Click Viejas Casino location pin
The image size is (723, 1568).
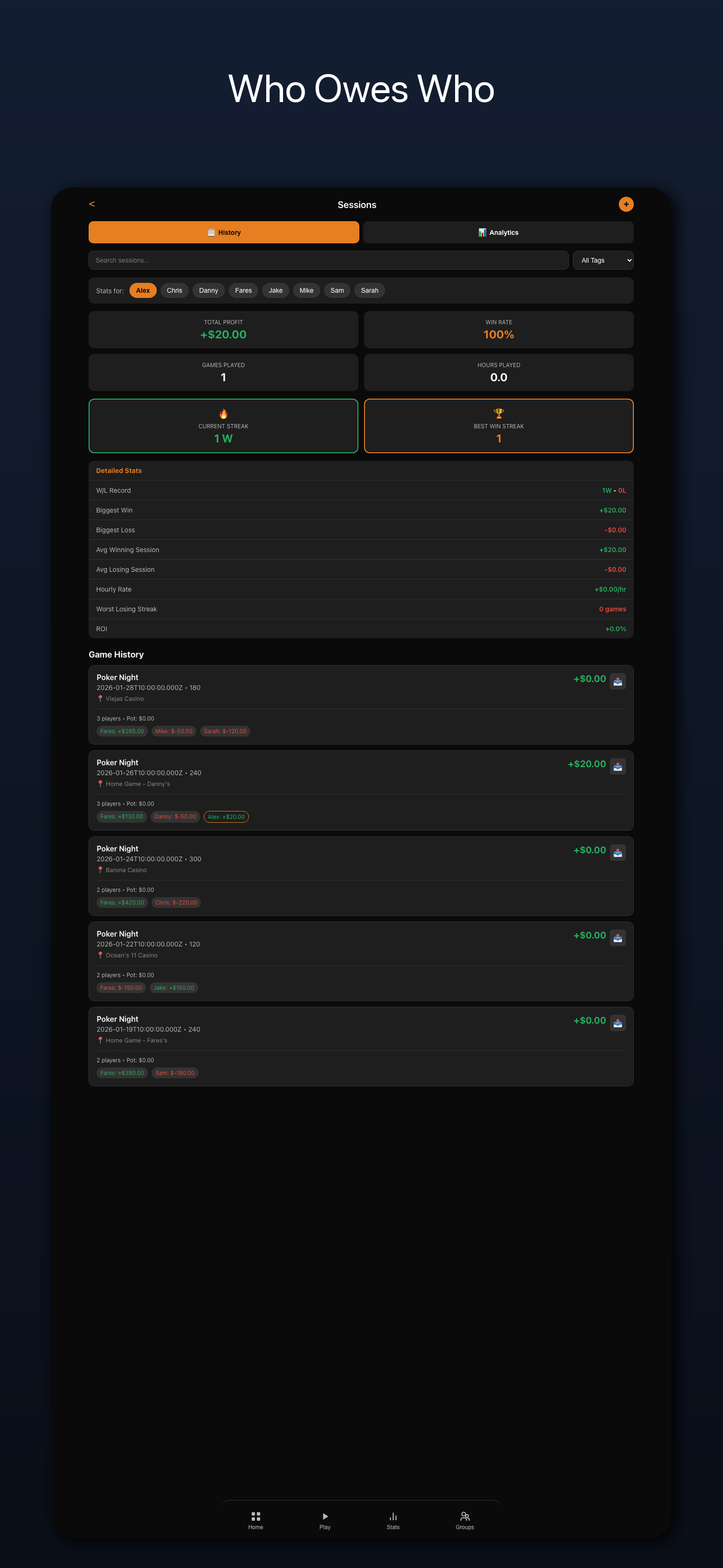tap(100, 699)
